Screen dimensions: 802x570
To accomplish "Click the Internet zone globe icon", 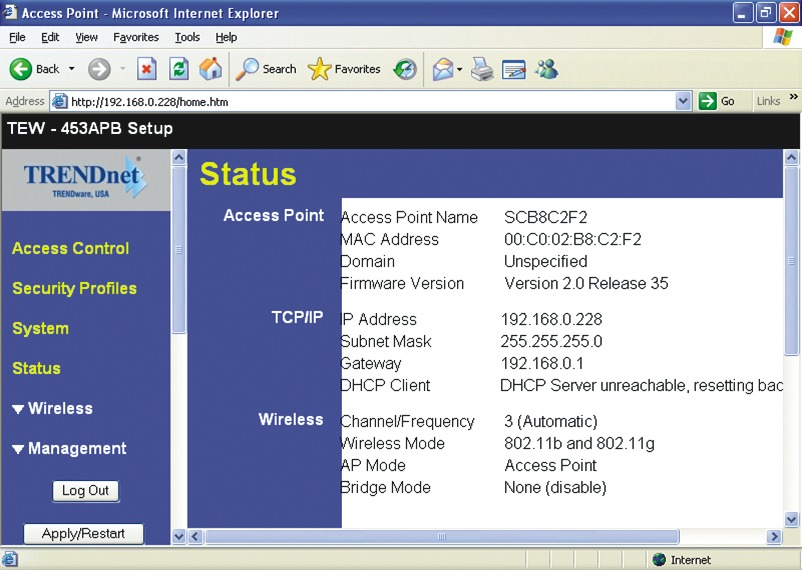I will (659, 559).
